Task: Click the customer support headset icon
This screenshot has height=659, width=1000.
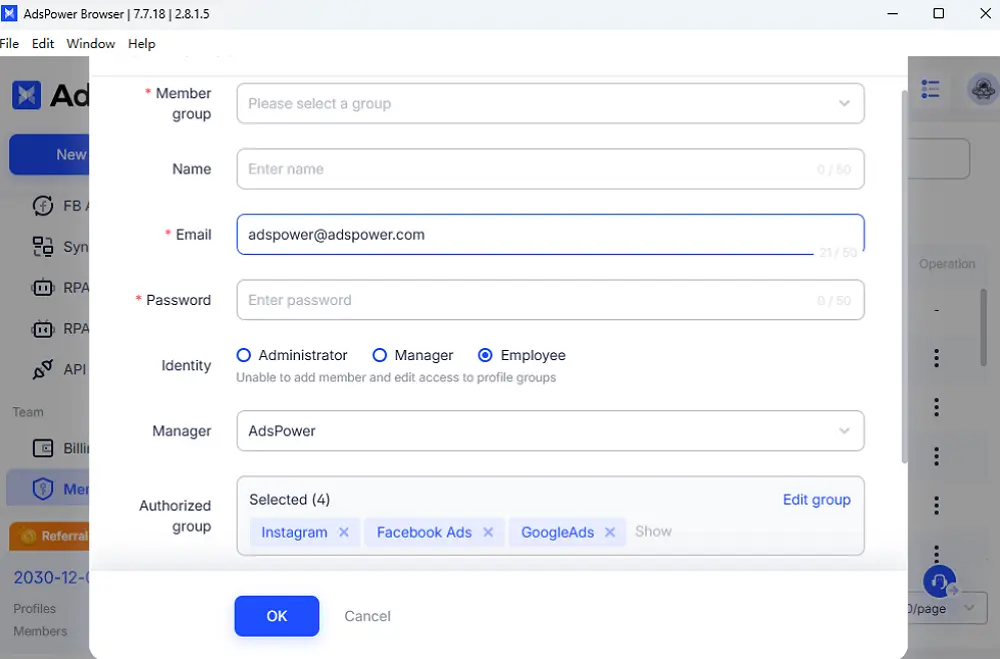Action: 939,581
